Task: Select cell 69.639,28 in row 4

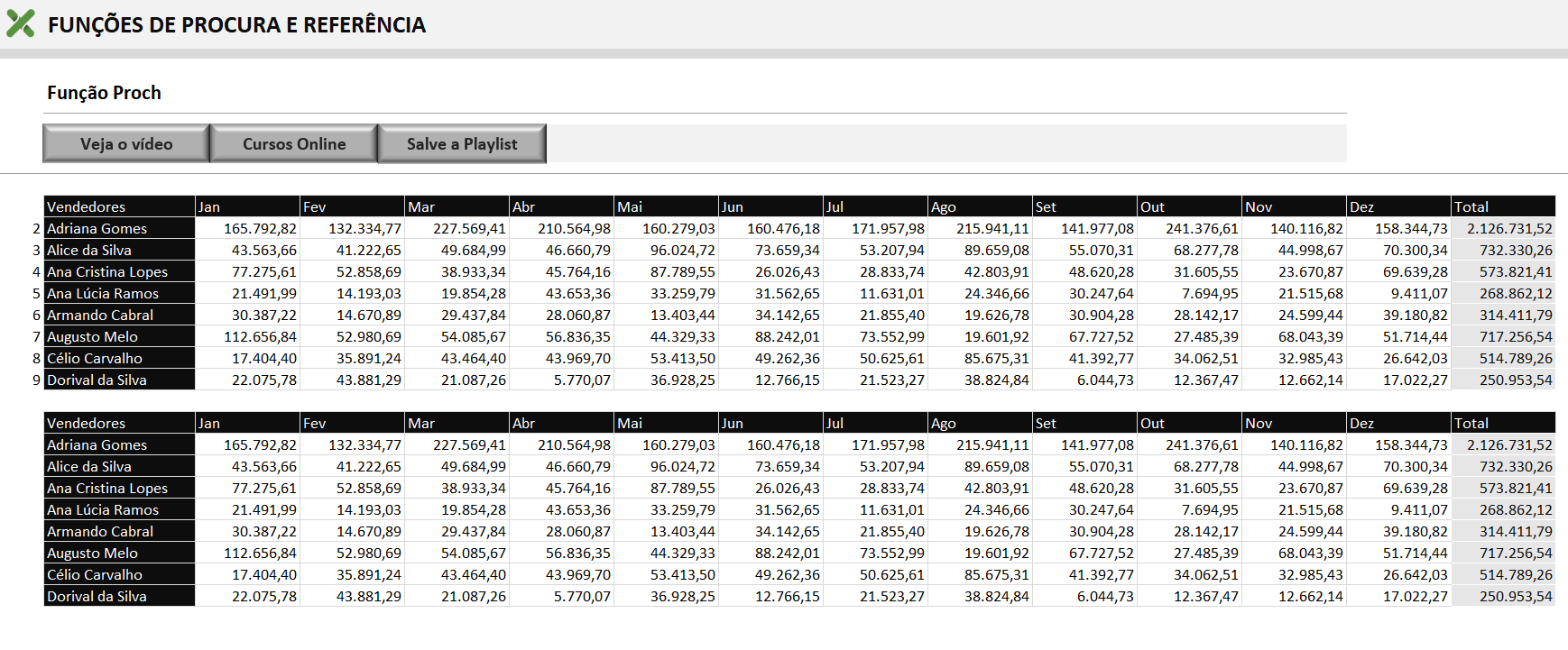Action: [x=1398, y=271]
